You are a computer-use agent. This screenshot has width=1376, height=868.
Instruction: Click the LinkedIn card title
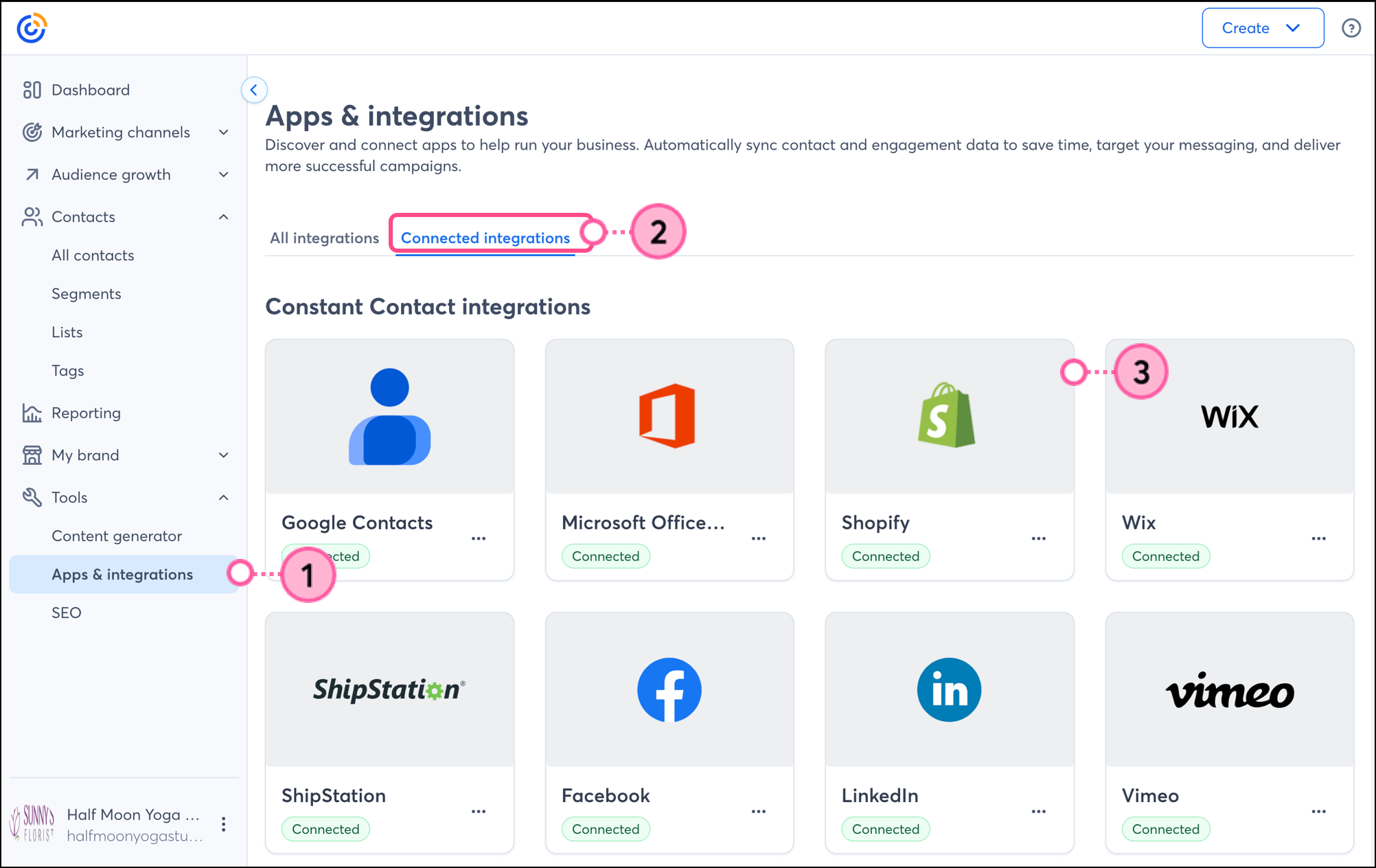pyautogui.click(x=880, y=795)
